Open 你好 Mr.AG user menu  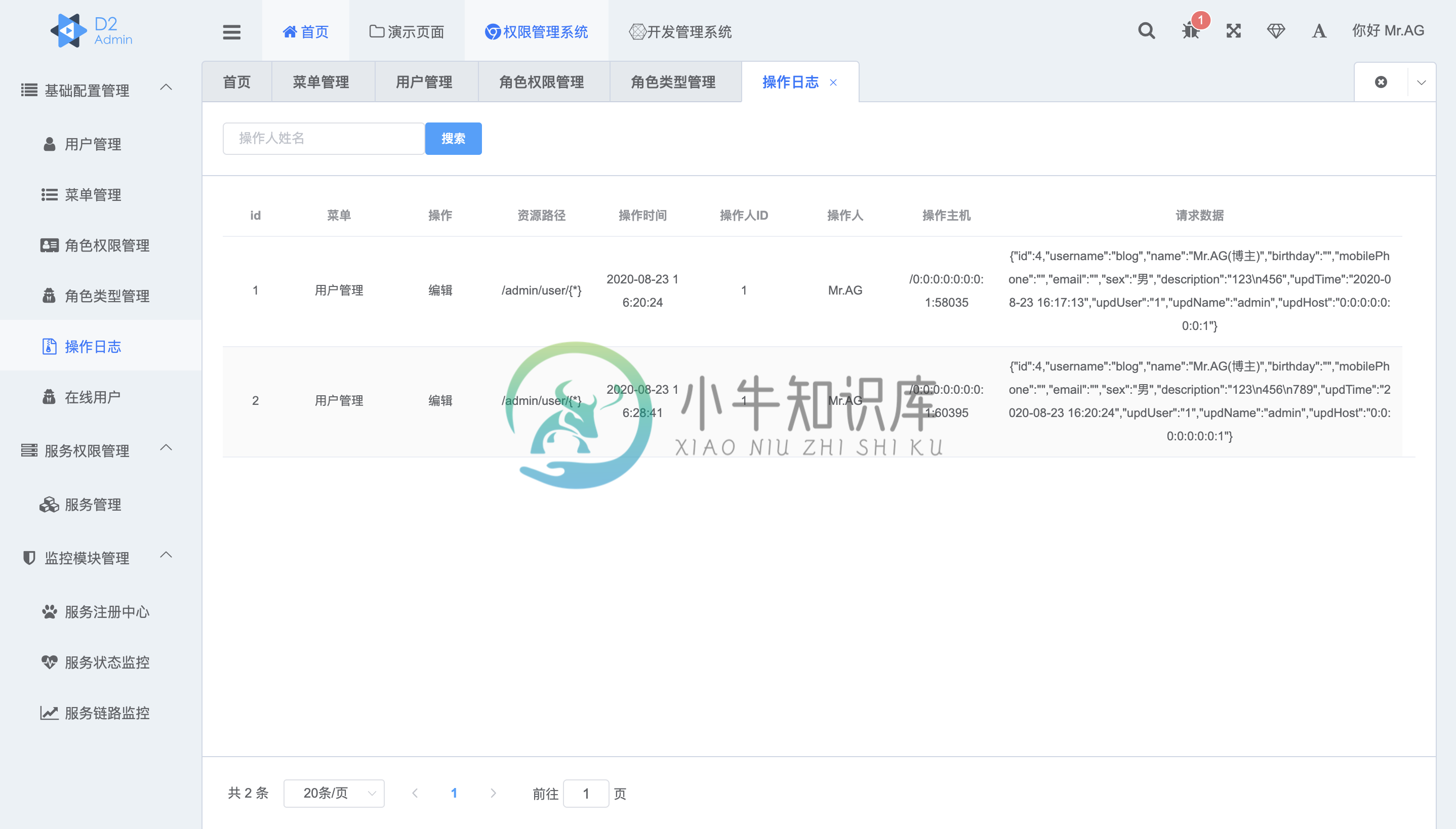click(x=1388, y=31)
